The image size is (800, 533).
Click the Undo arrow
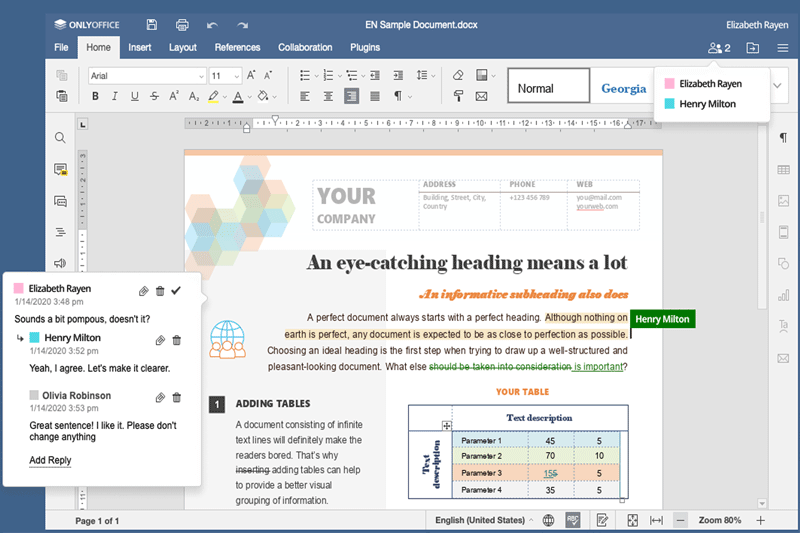[x=212, y=24]
